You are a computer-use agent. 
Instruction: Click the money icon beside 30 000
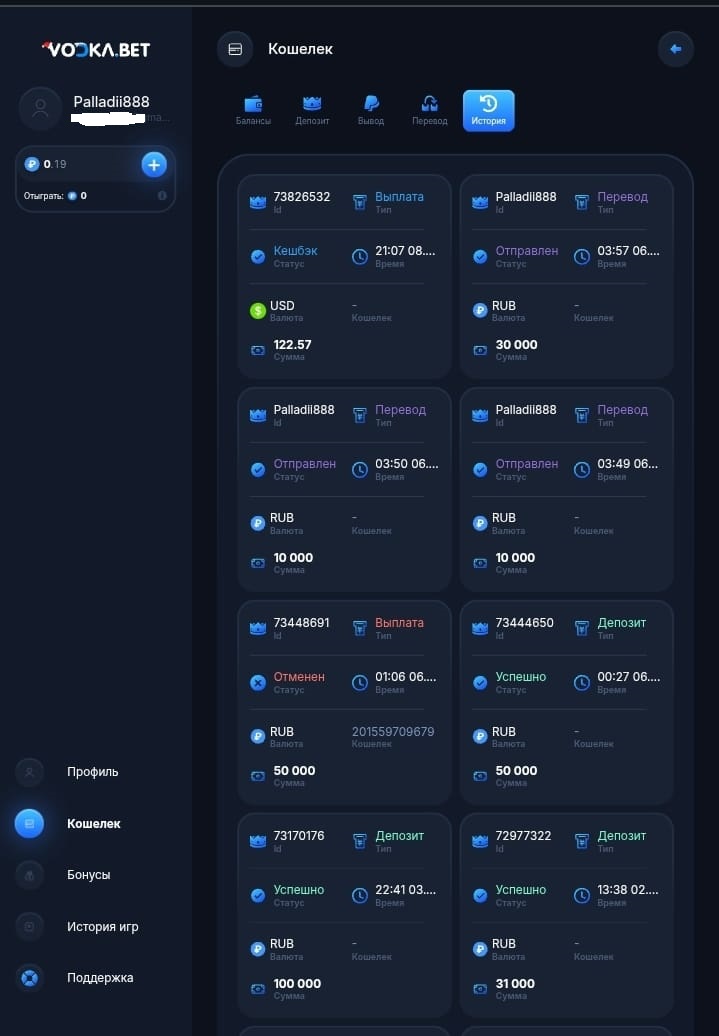click(x=480, y=350)
